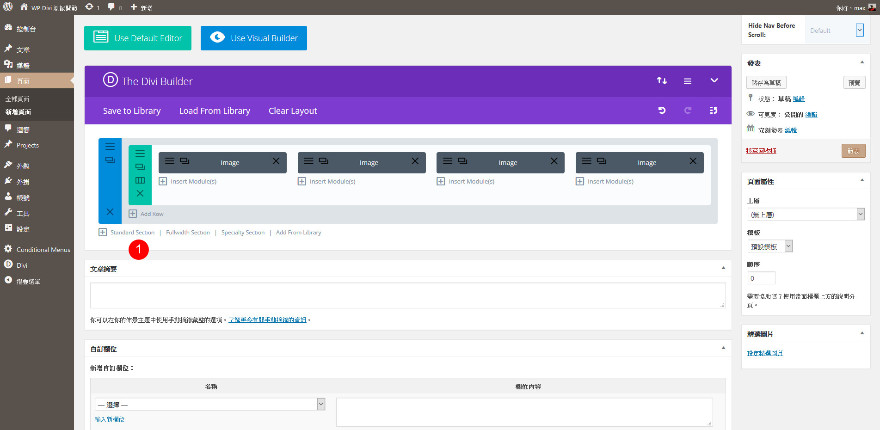Open Divi Builder portability arrows icon
The image size is (880, 430).
(x=662, y=81)
